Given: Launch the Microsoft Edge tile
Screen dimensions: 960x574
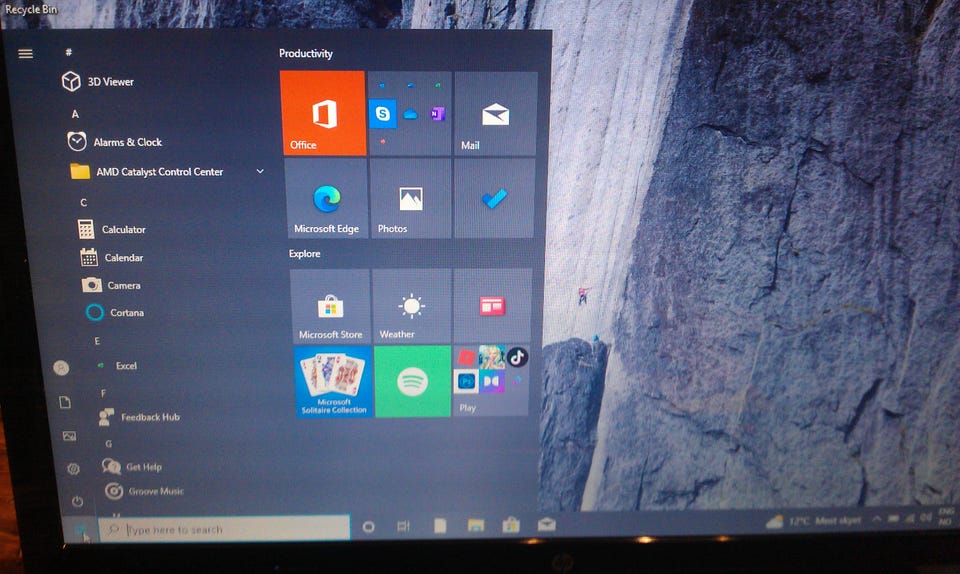Looking at the screenshot, I should click(327, 198).
